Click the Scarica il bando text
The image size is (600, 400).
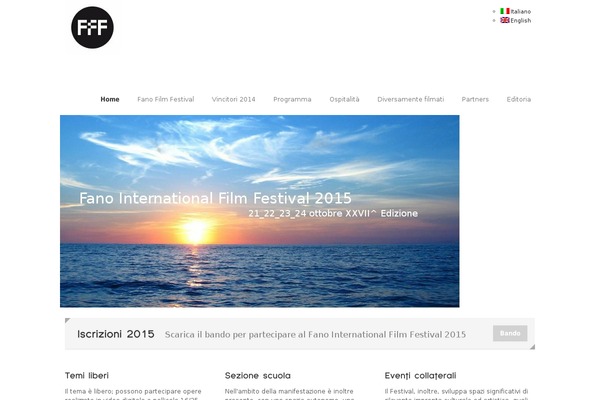click(x=315, y=335)
